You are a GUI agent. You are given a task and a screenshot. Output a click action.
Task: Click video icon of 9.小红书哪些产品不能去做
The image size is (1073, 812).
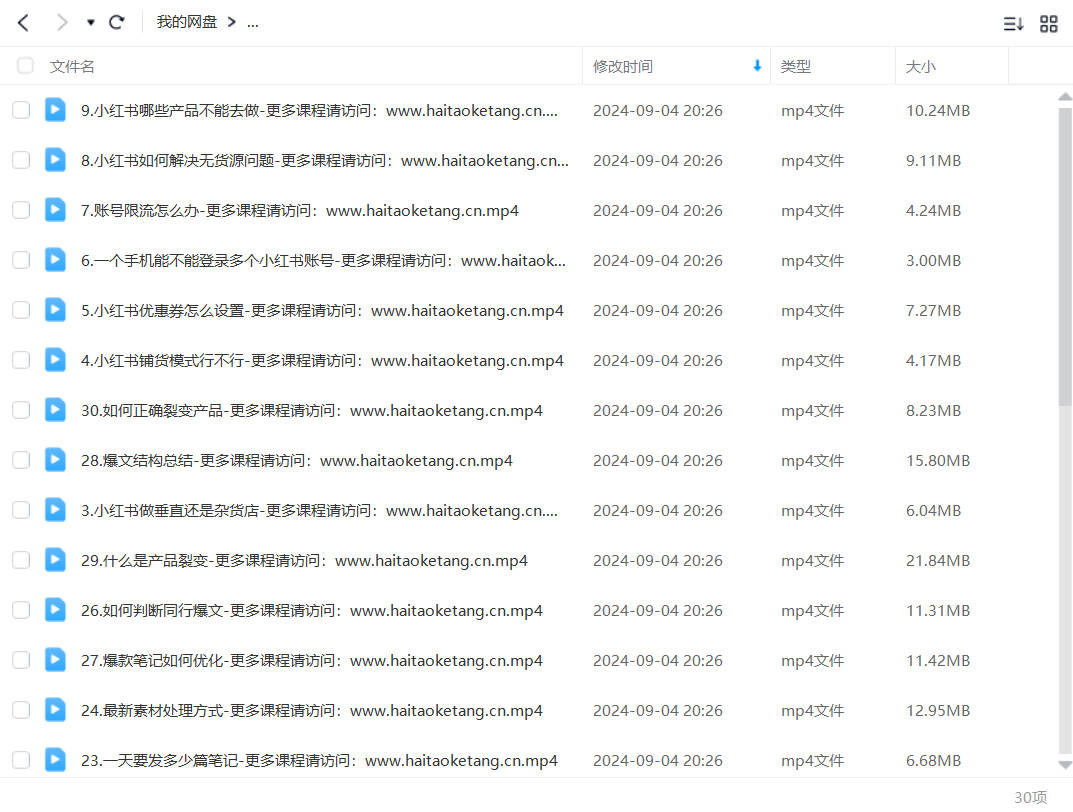(x=55, y=109)
